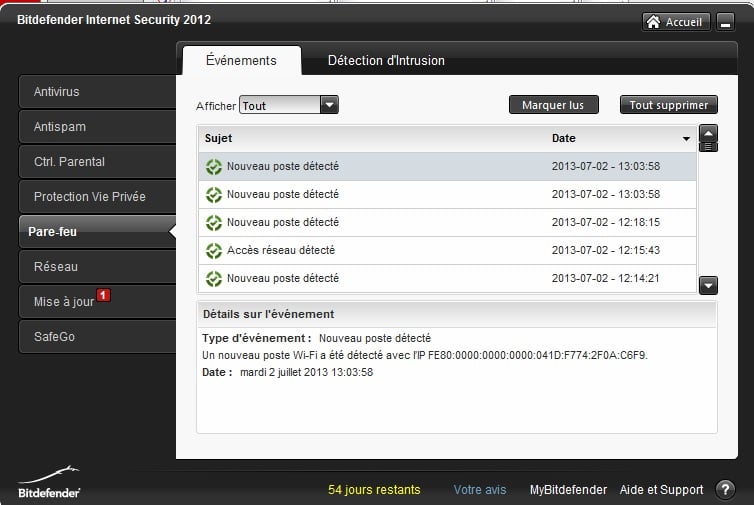Click the Tout supprimer button
The image size is (754, 505).
pos(668,105)
